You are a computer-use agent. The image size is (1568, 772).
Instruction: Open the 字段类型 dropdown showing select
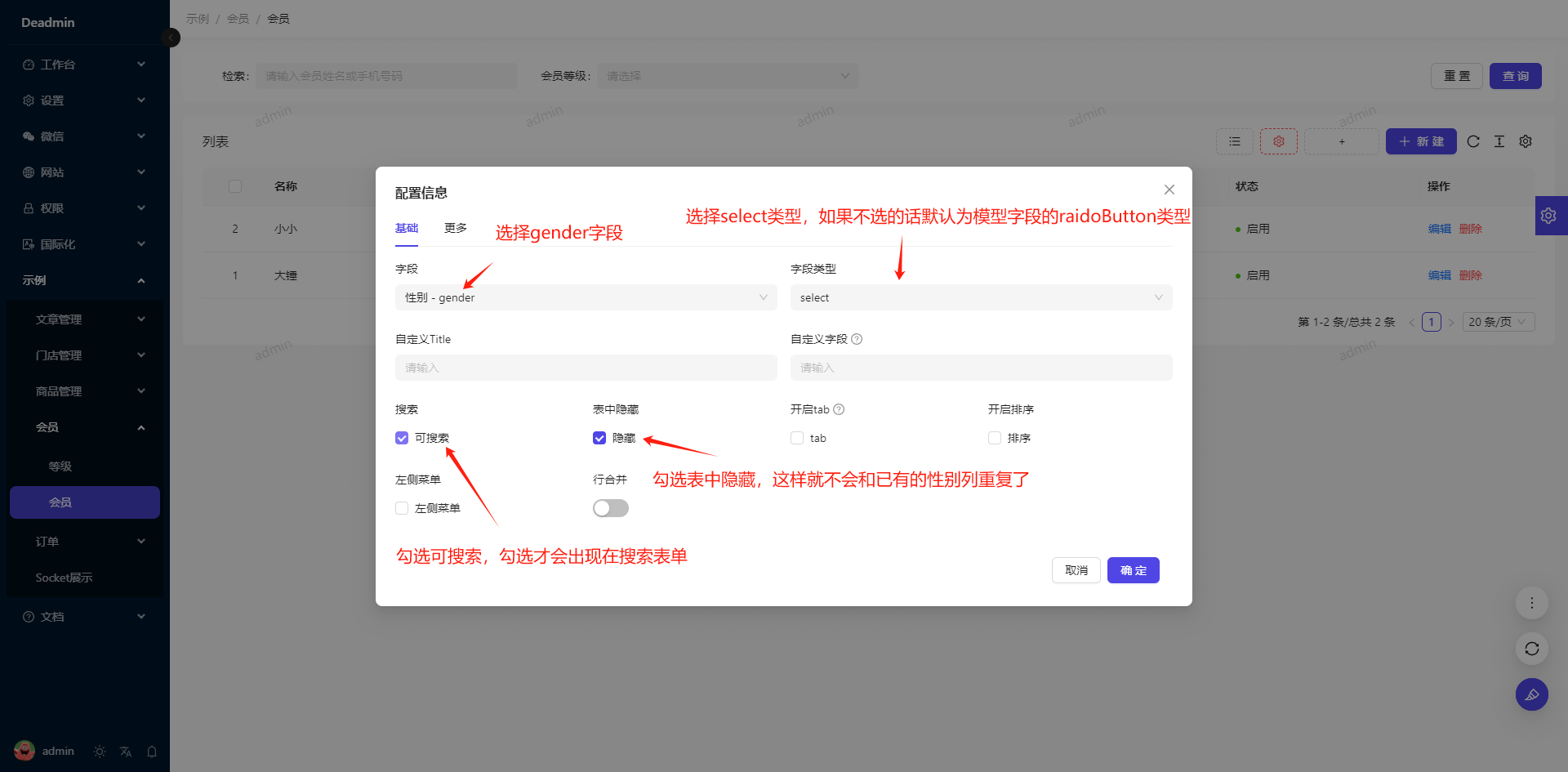pyautogui.click(x=981, y=297)
